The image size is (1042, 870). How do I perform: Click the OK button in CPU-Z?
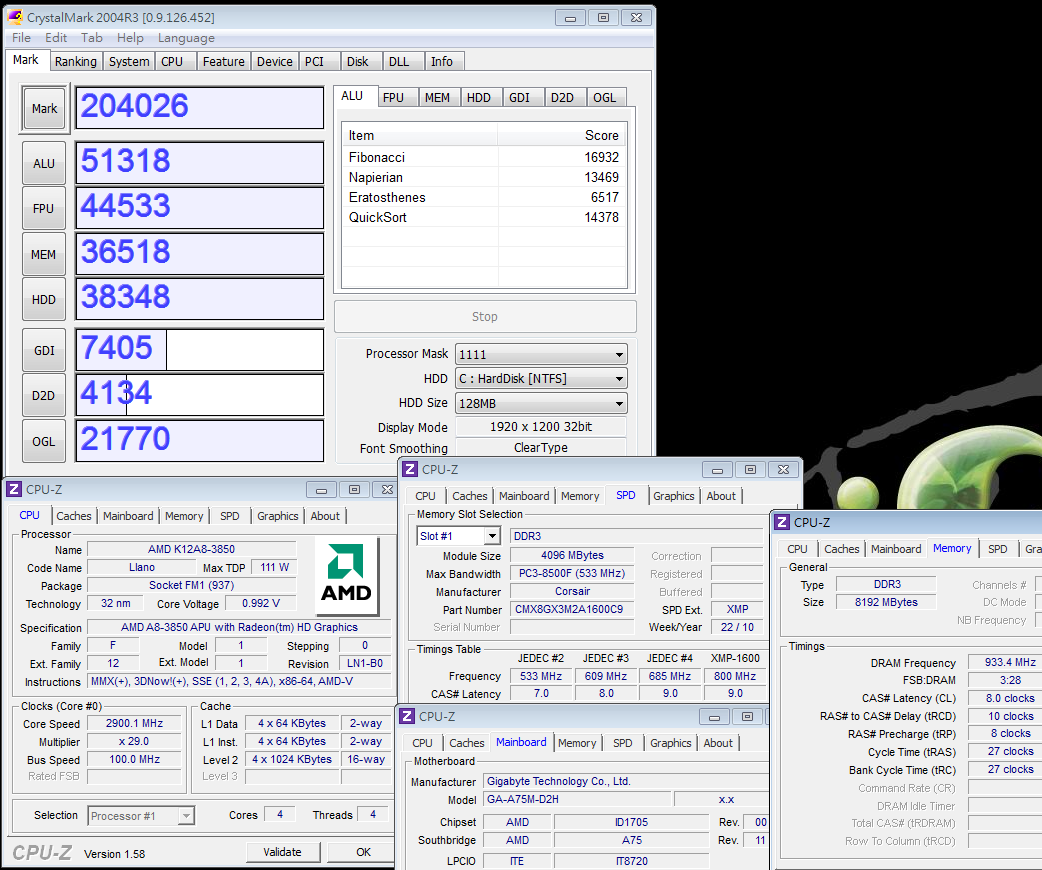[363, 852]
